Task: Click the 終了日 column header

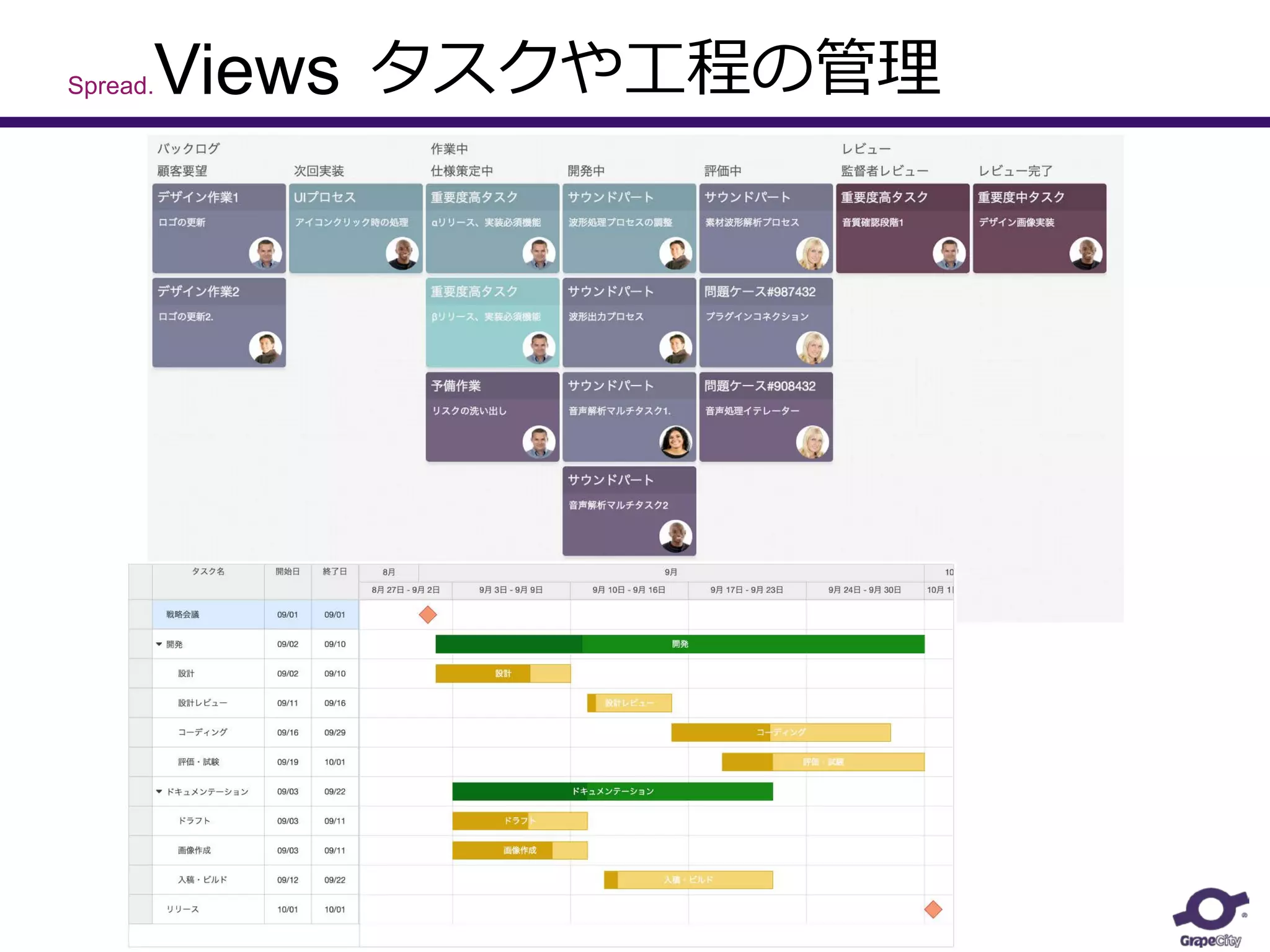Action: point(335,581)
